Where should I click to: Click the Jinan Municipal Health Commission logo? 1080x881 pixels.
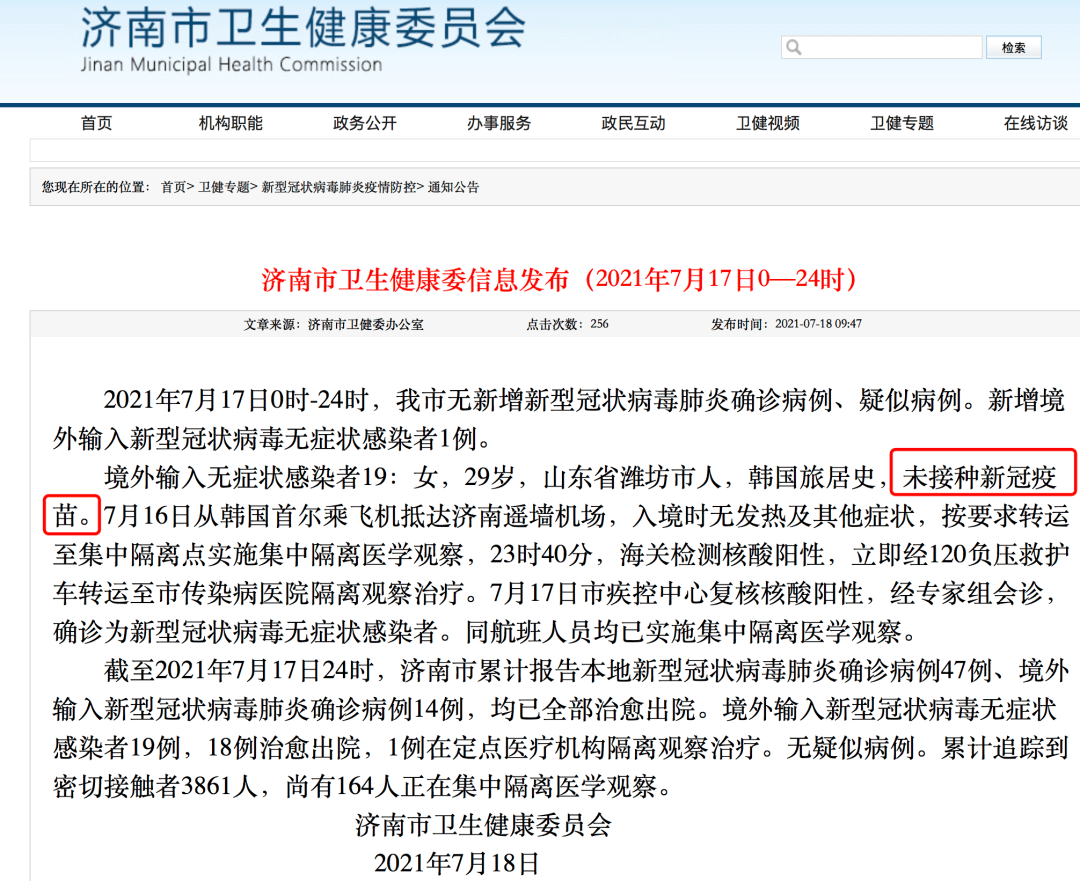[x=299, y=40]
